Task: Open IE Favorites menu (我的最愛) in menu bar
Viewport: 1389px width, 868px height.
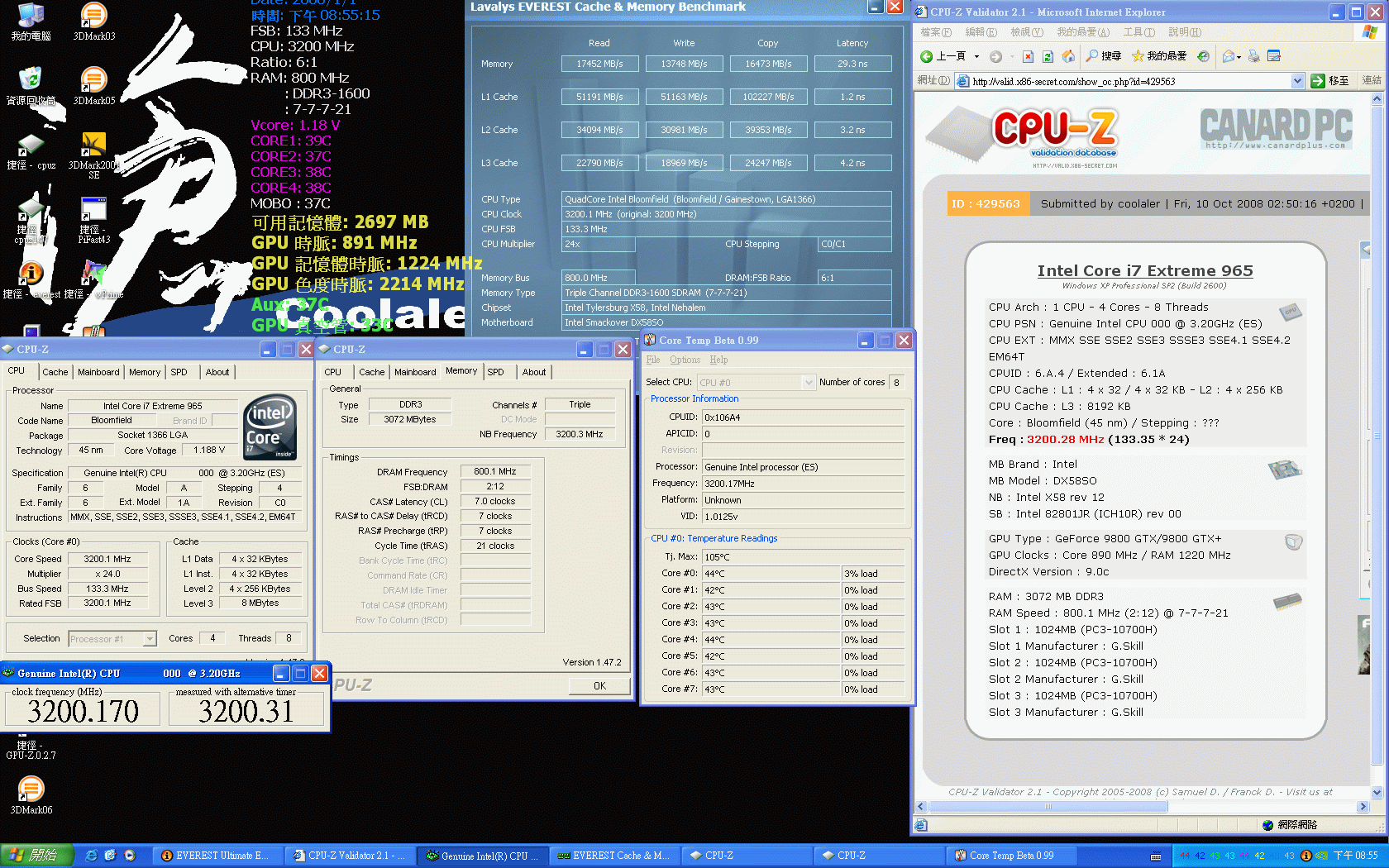Action: click(x=1082, y=32)
